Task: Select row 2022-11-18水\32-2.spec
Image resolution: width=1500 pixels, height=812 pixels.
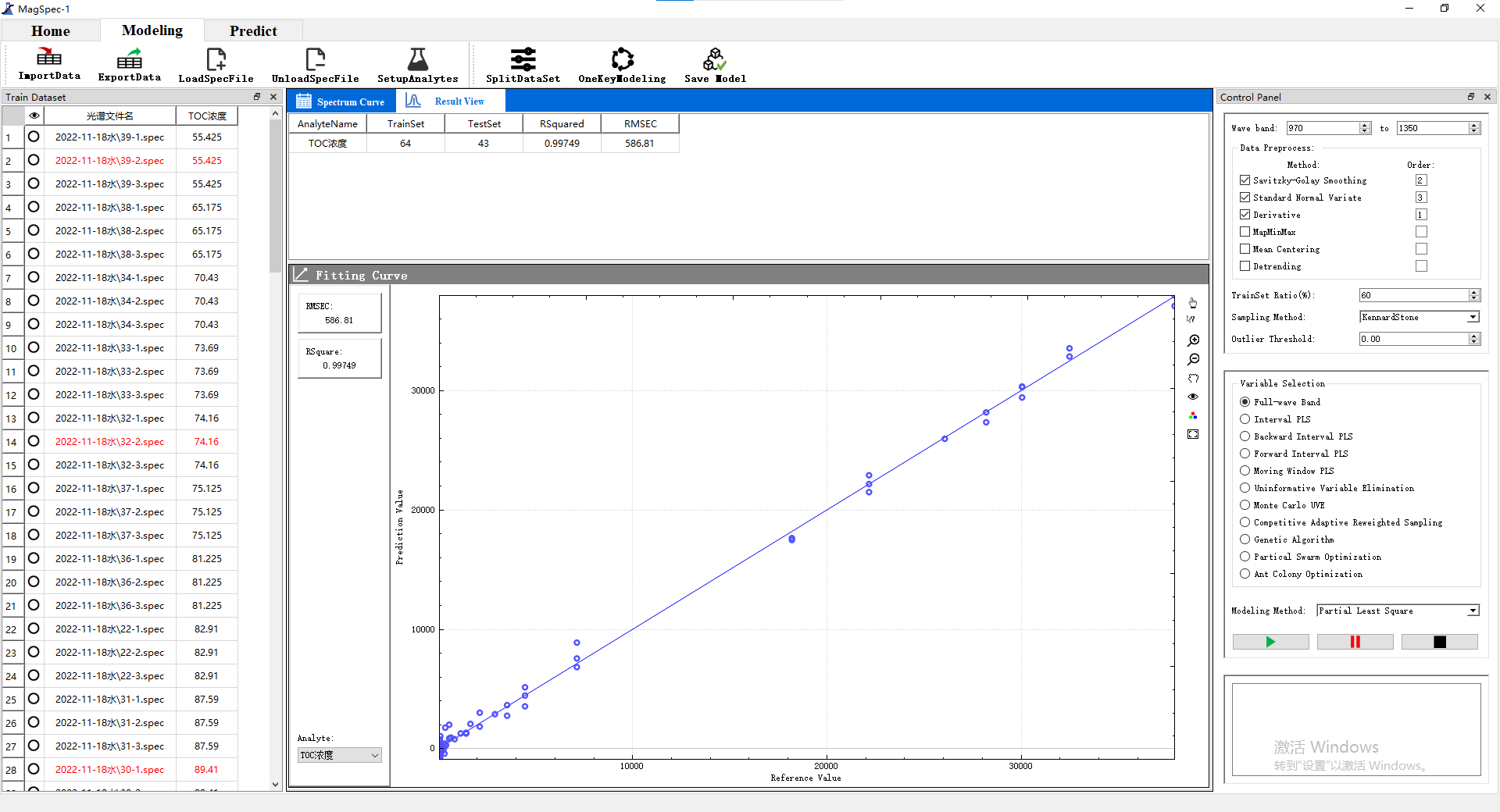Action: coord(109,441)
